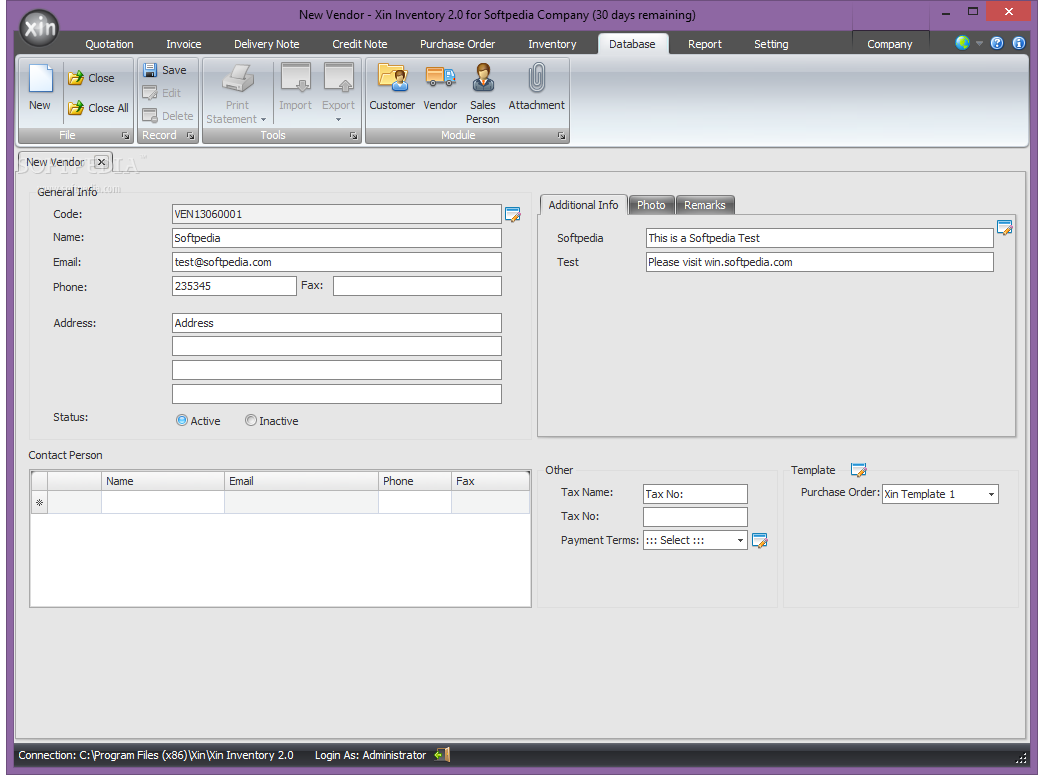Click the Email column header in Contact Person
The height and width of the screenshot is (775, 1038).
(x=301, y=481)
